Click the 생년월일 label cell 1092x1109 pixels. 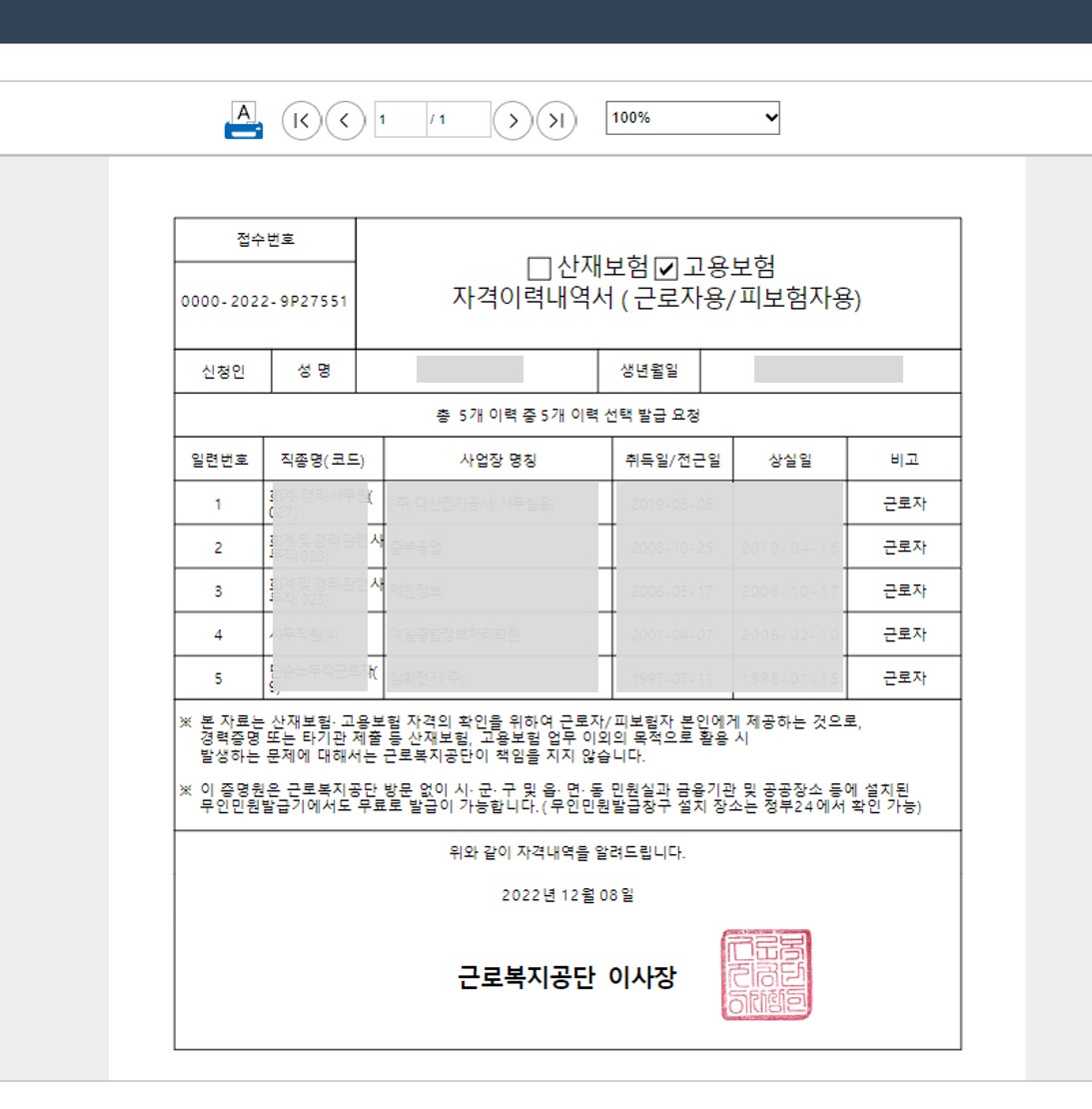(x=649, y=372)
